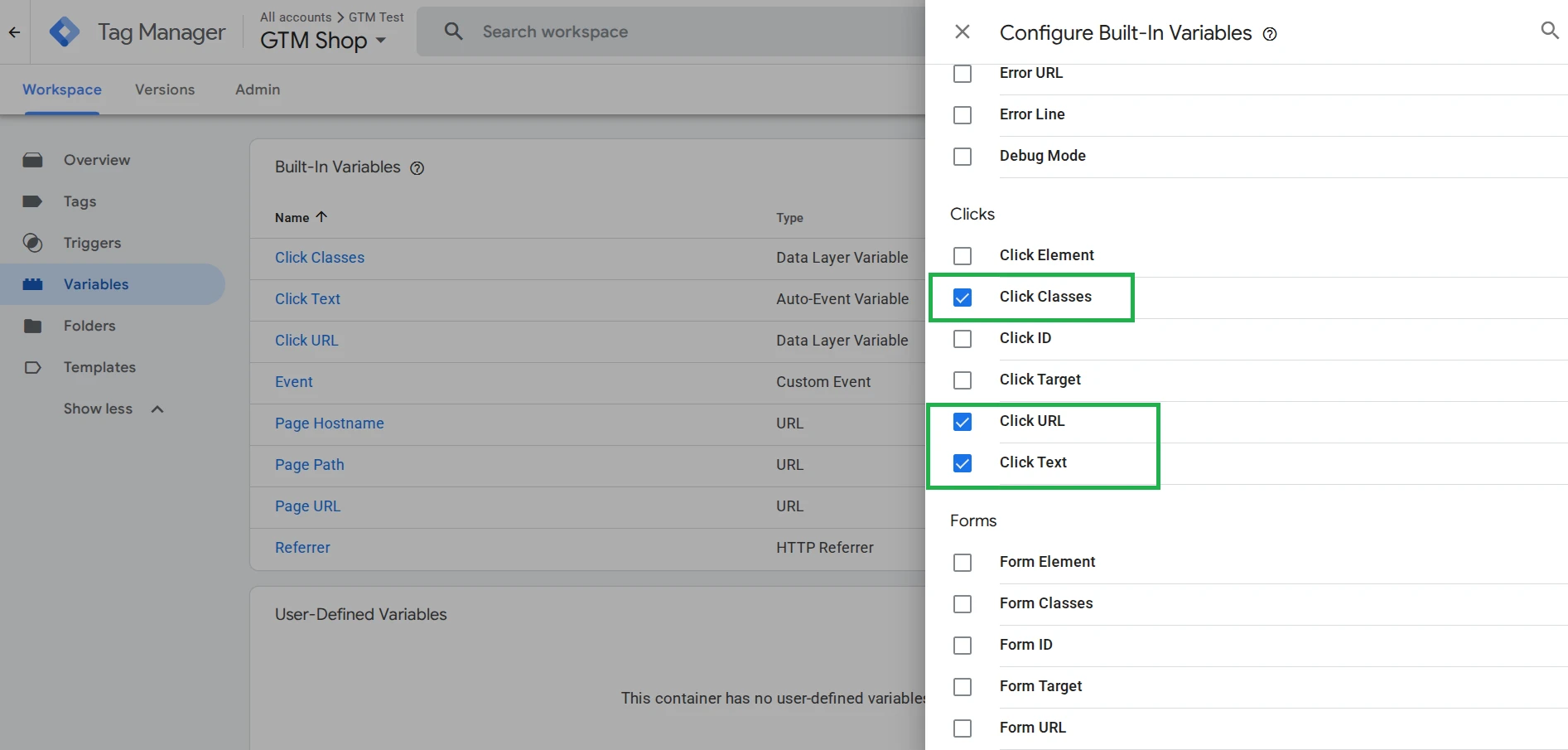
Task: Enable the Click Target checkbox
Action: (x=963, y=380)
